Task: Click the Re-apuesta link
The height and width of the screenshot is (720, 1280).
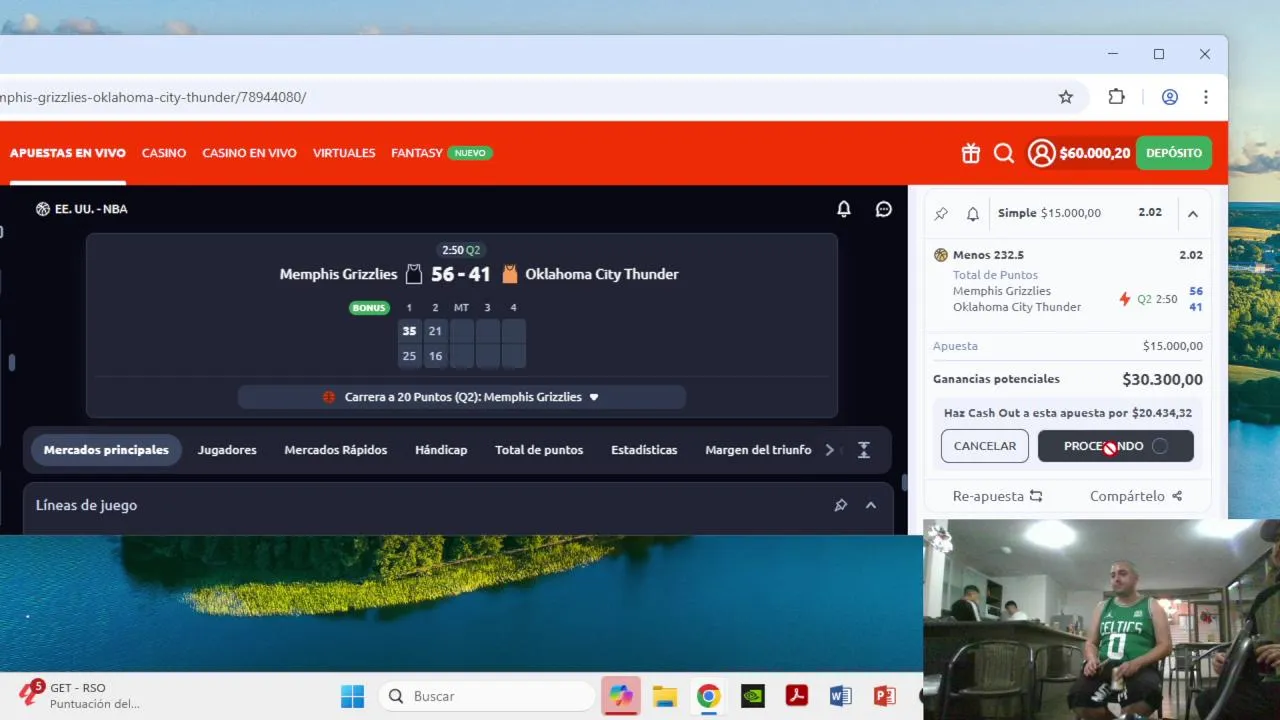Action: click(x=988, y=496)
